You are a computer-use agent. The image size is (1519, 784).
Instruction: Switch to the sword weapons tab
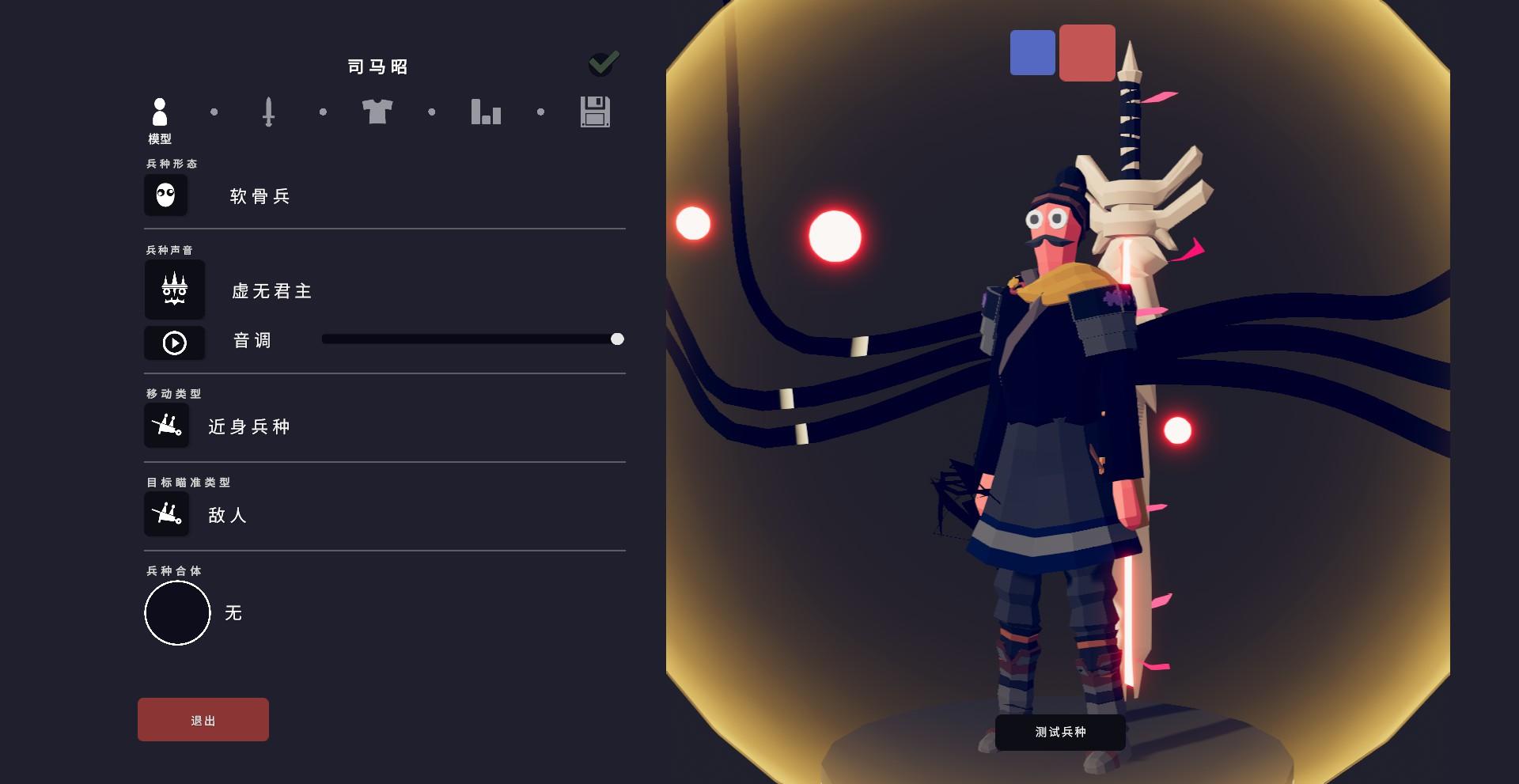[268, 112]
